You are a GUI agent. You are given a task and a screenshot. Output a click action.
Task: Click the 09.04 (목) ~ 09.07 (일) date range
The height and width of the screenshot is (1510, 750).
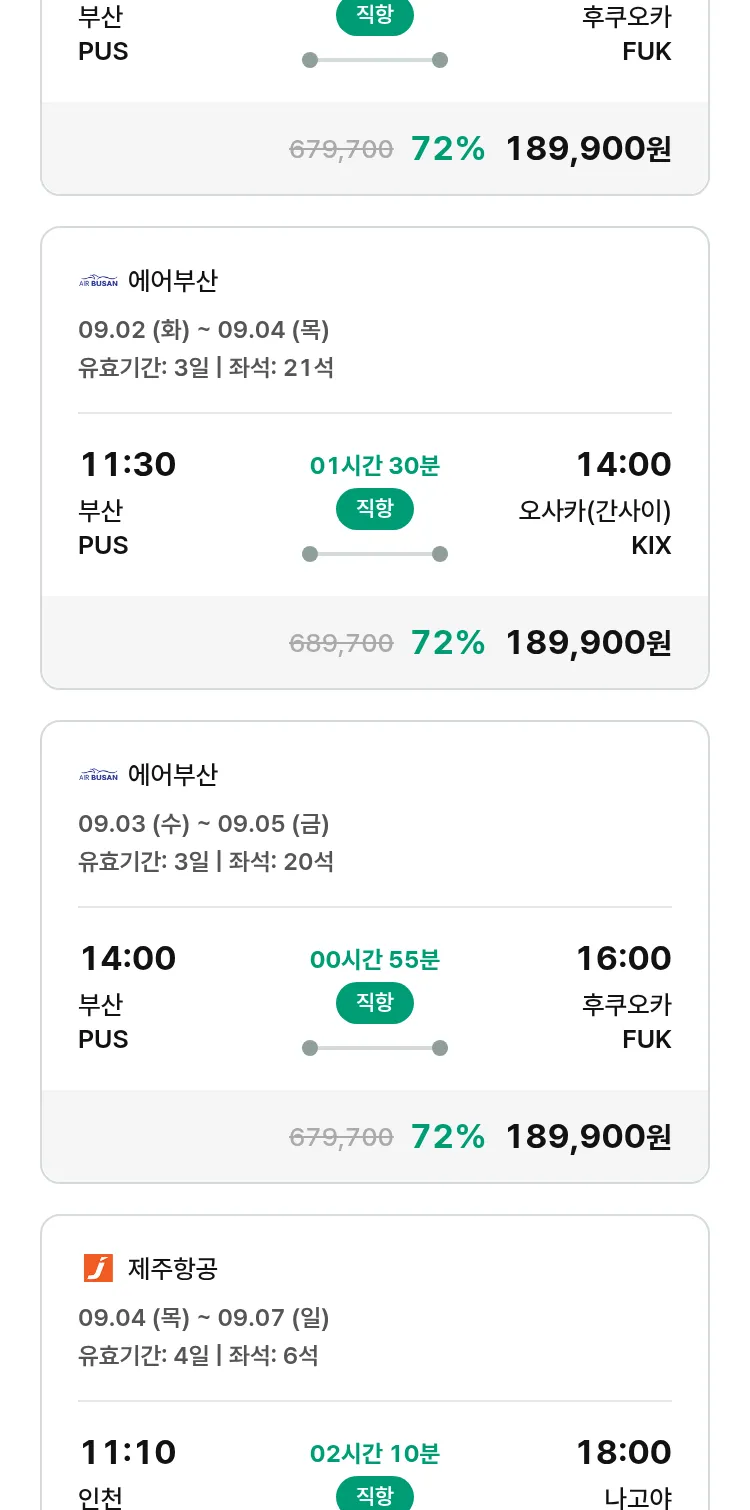[203, 1317]
